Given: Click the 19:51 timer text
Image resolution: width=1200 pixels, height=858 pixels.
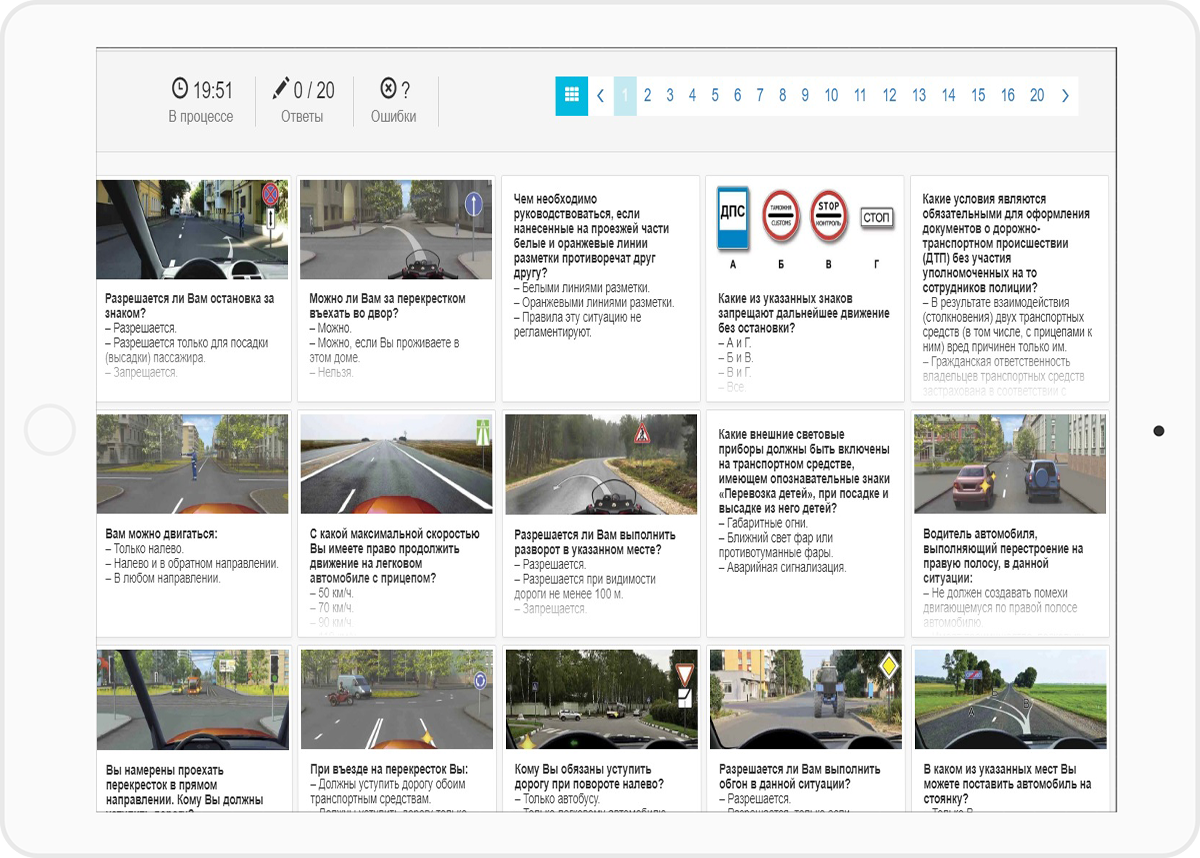Looking at the screenshot, I should click(212, 90).
